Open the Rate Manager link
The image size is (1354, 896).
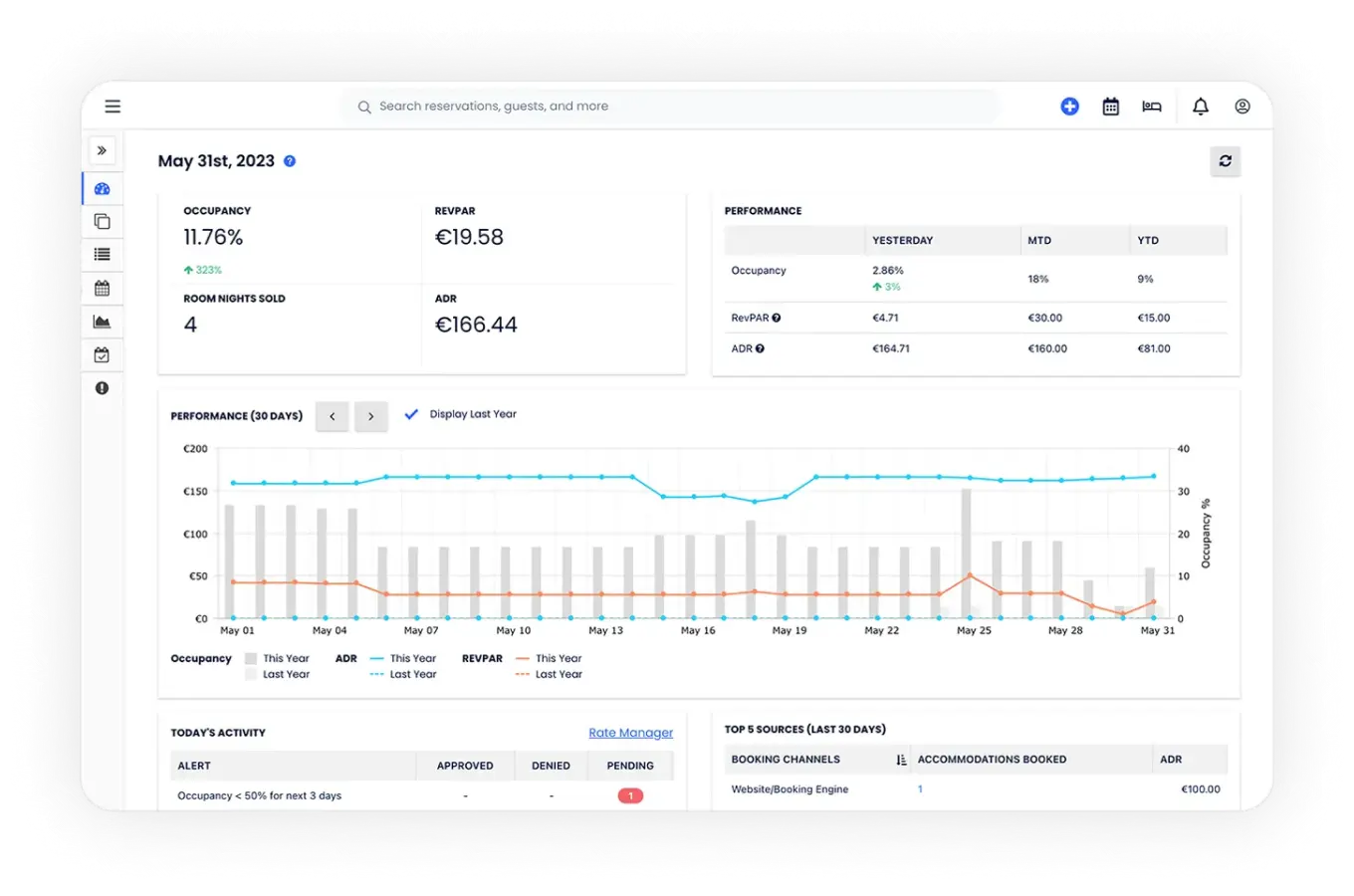[630, 733]
